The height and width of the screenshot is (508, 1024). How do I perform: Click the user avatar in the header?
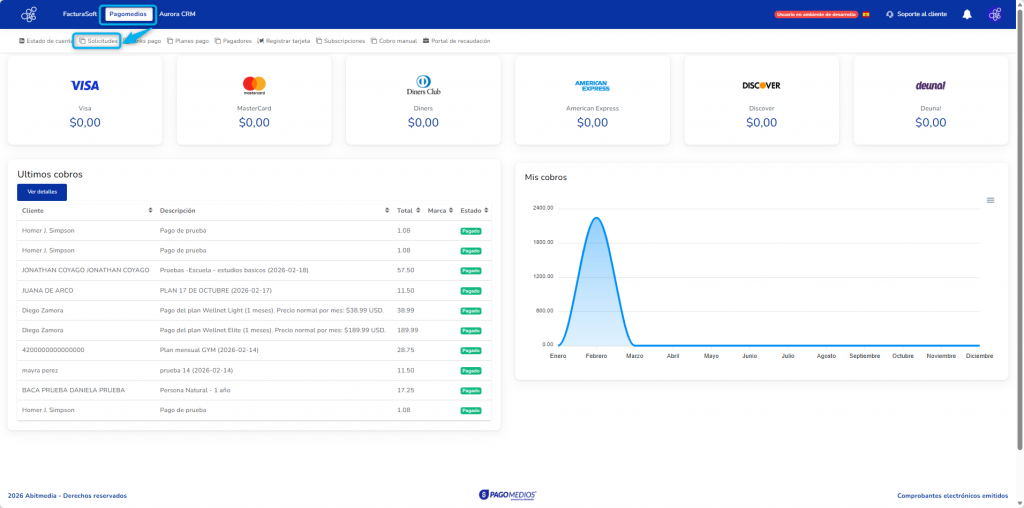coord(994,14)
